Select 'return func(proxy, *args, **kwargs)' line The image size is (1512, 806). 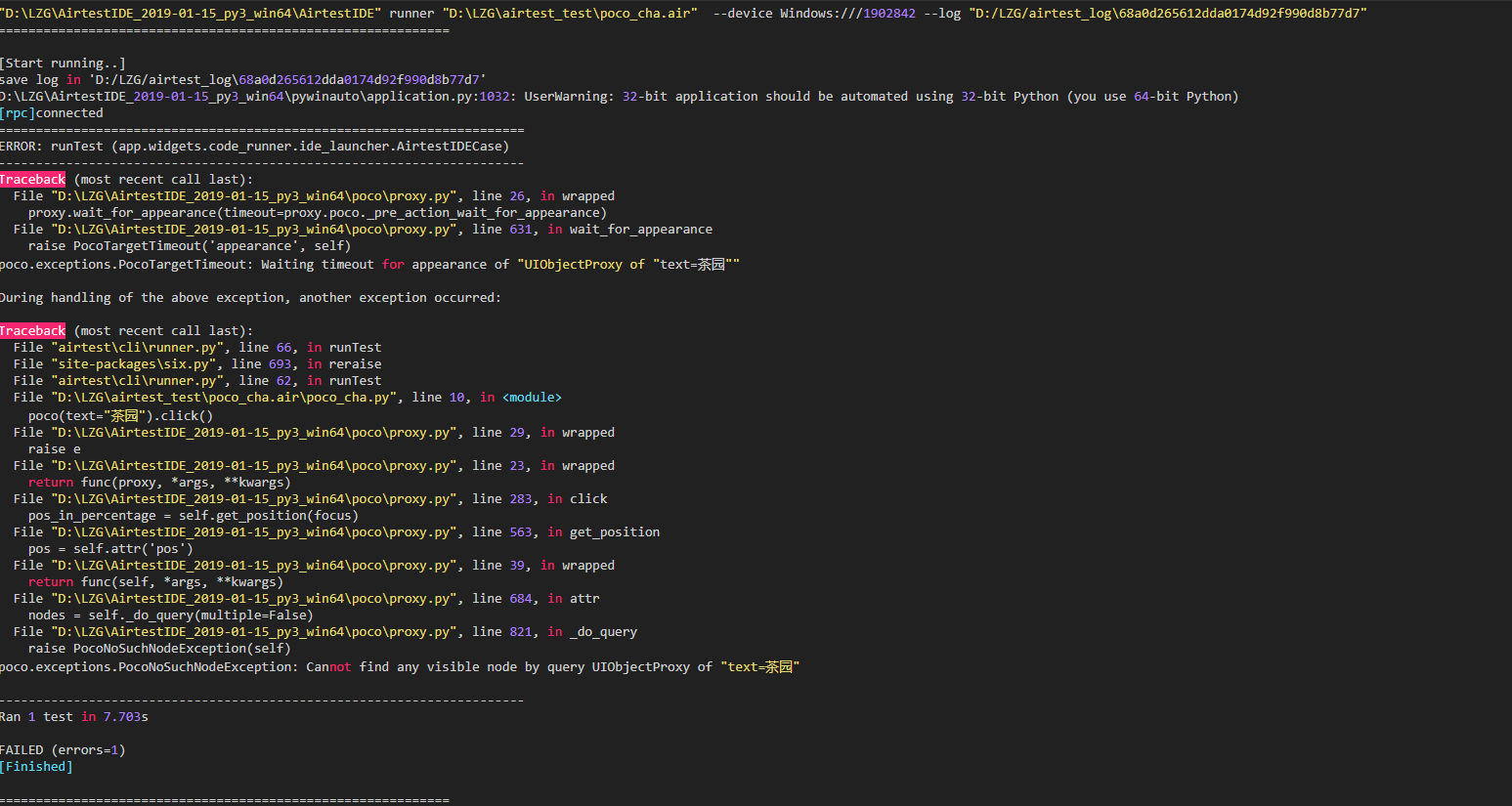(159, 483)
